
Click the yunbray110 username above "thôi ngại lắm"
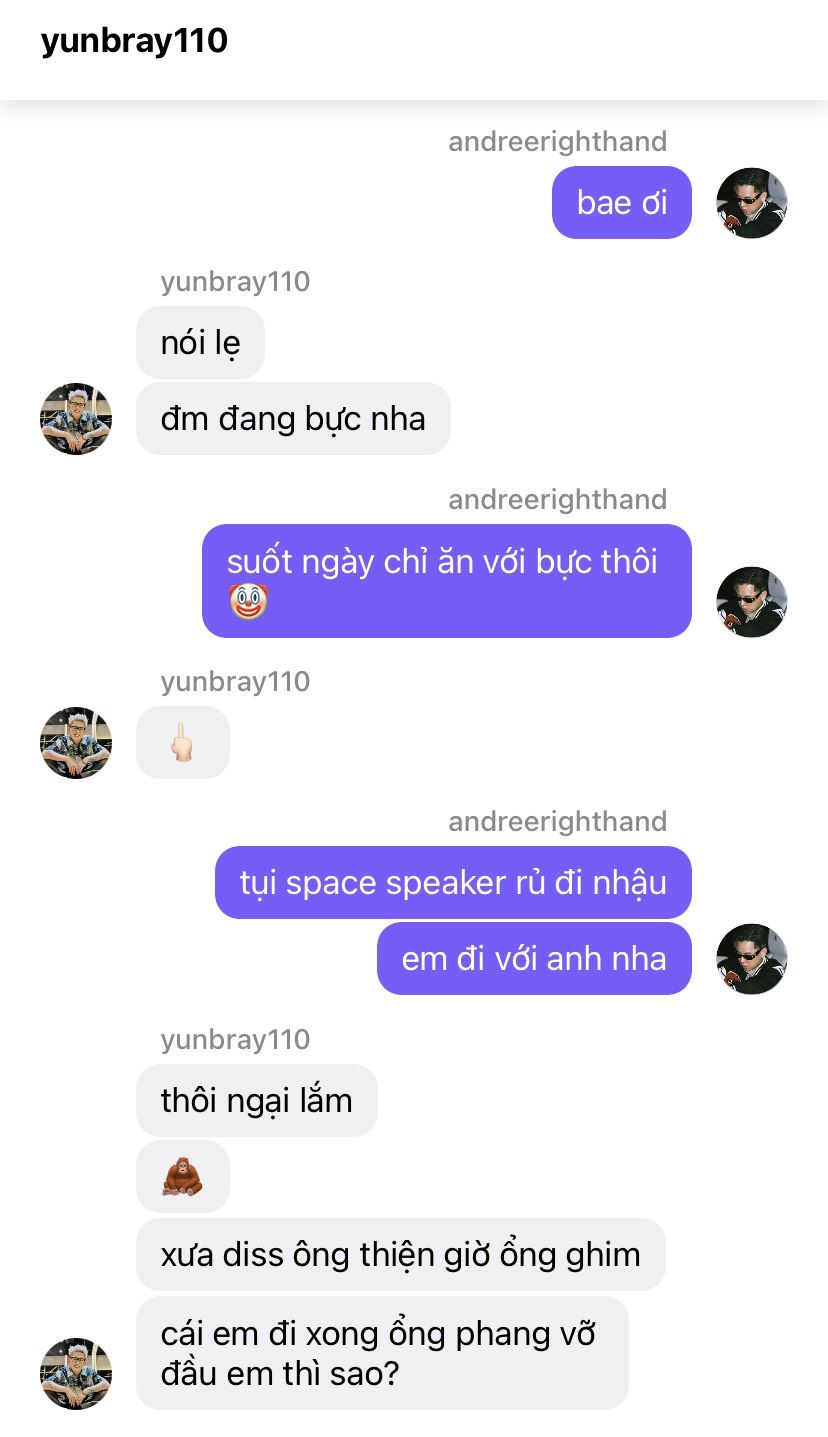pos(235,1040)
